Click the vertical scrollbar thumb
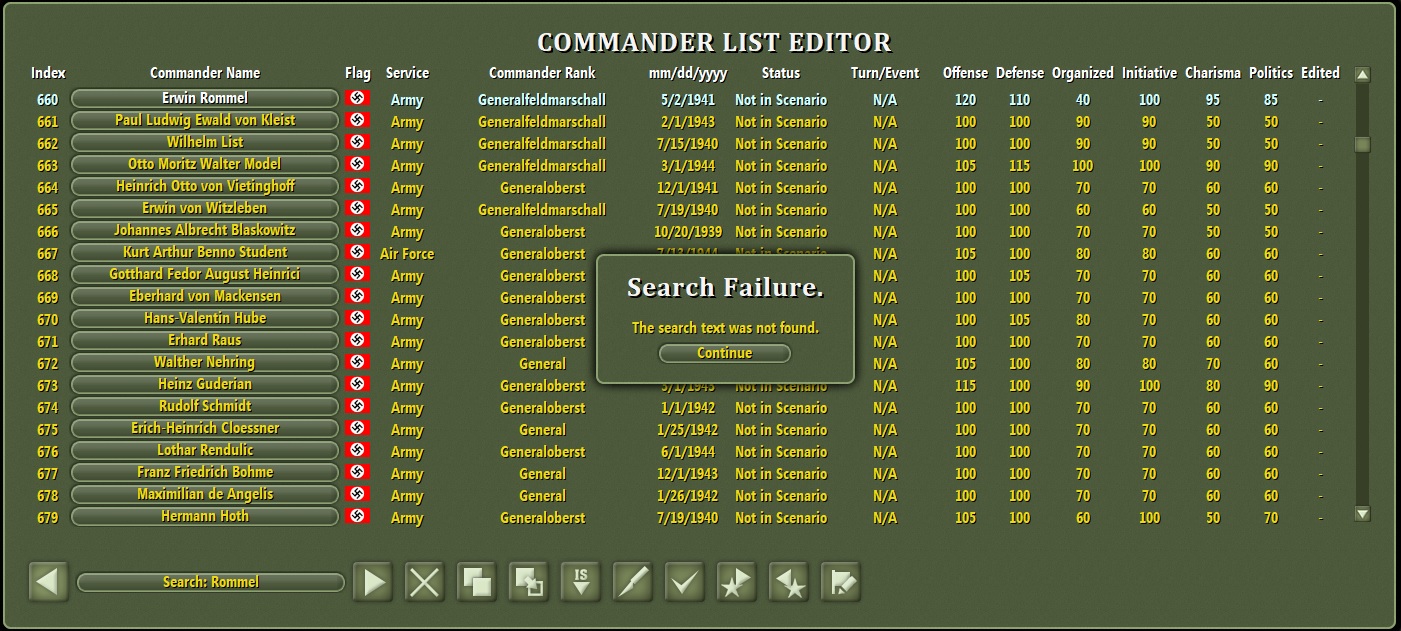This screenshot has height=631, width=1401. [1362, 144]
